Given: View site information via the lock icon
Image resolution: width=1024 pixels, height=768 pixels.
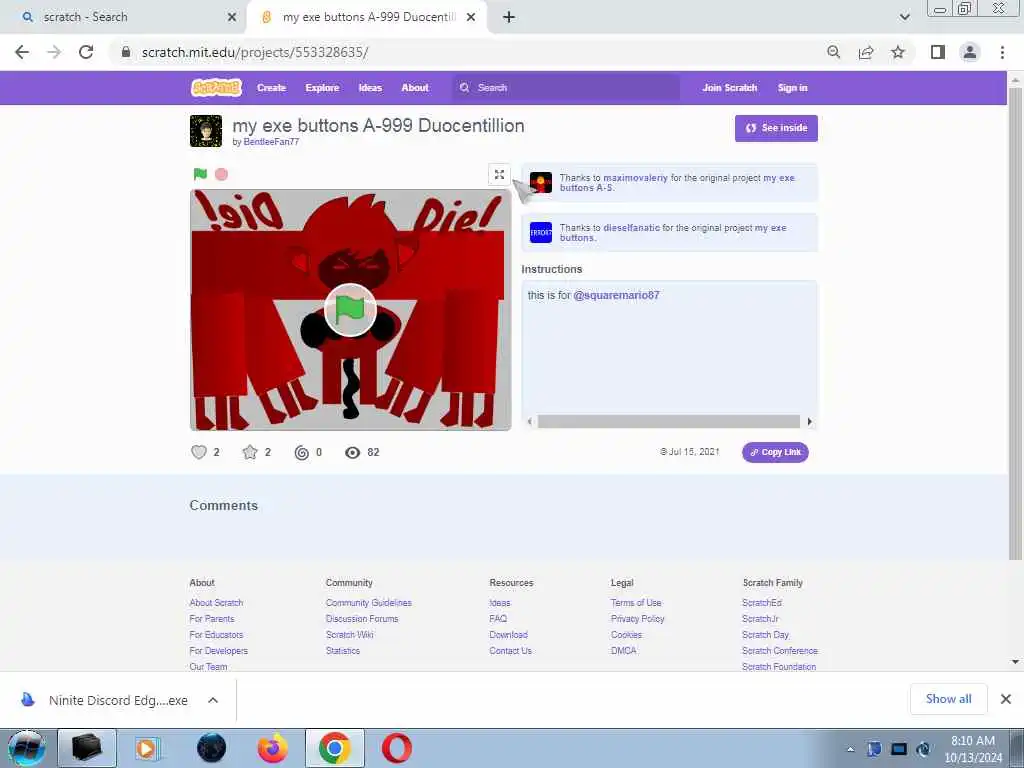Looking at the screenshot, I should (x=126, y=52).
